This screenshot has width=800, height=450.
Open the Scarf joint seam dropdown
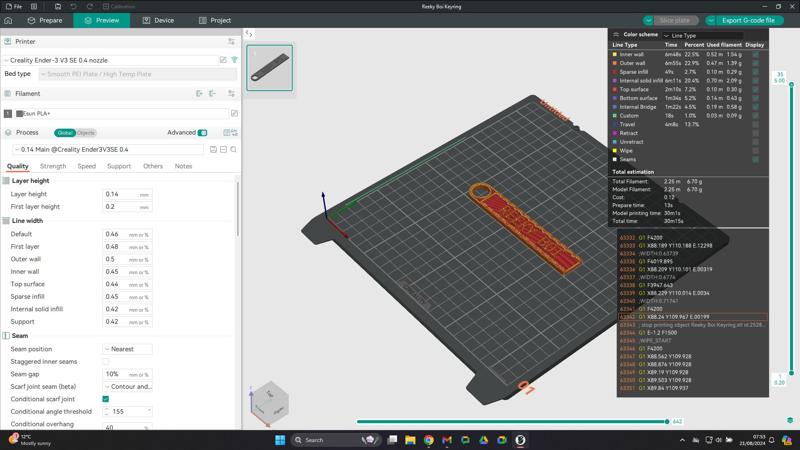point(127,387)
